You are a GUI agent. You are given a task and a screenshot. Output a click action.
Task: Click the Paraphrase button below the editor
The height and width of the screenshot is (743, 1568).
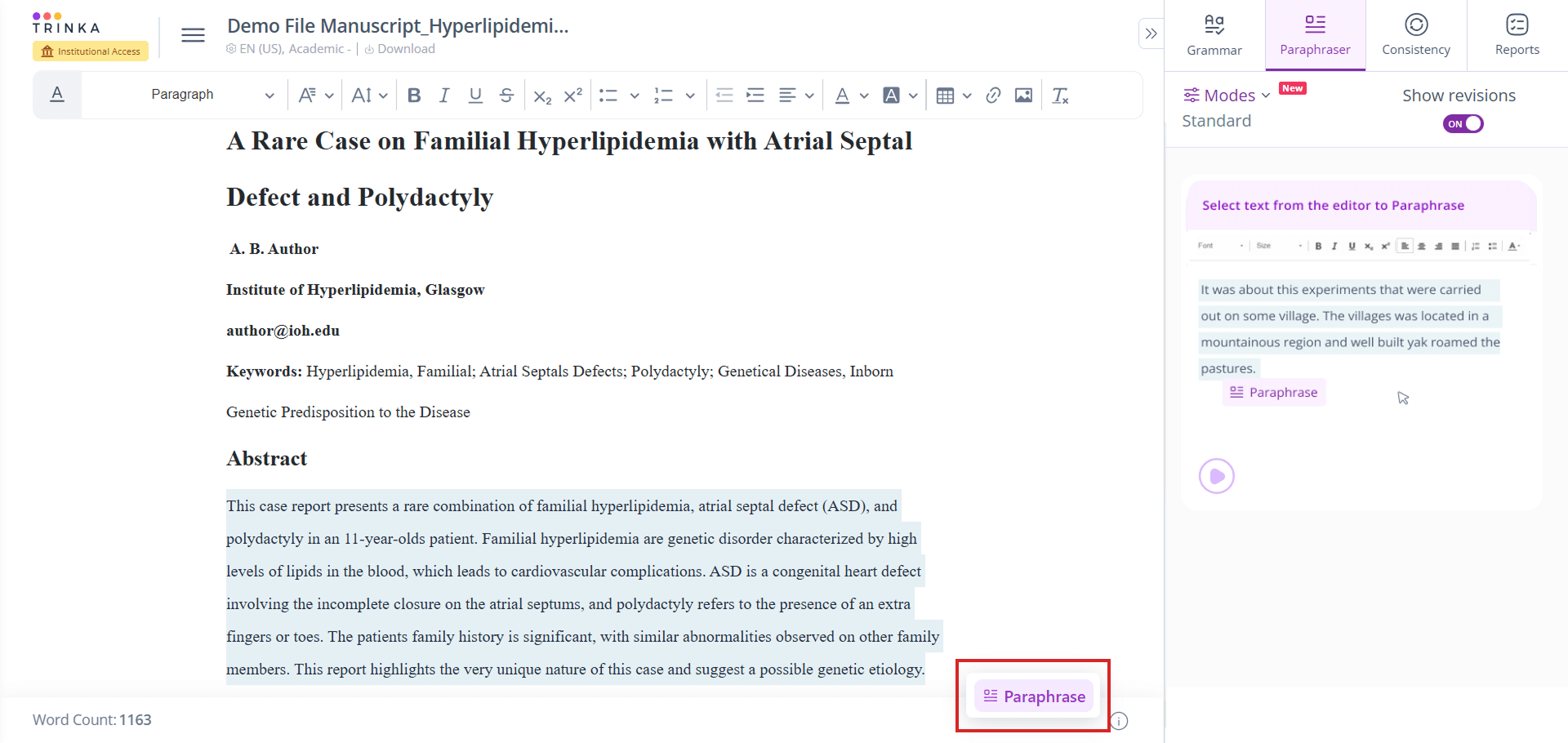point(1034,696)
